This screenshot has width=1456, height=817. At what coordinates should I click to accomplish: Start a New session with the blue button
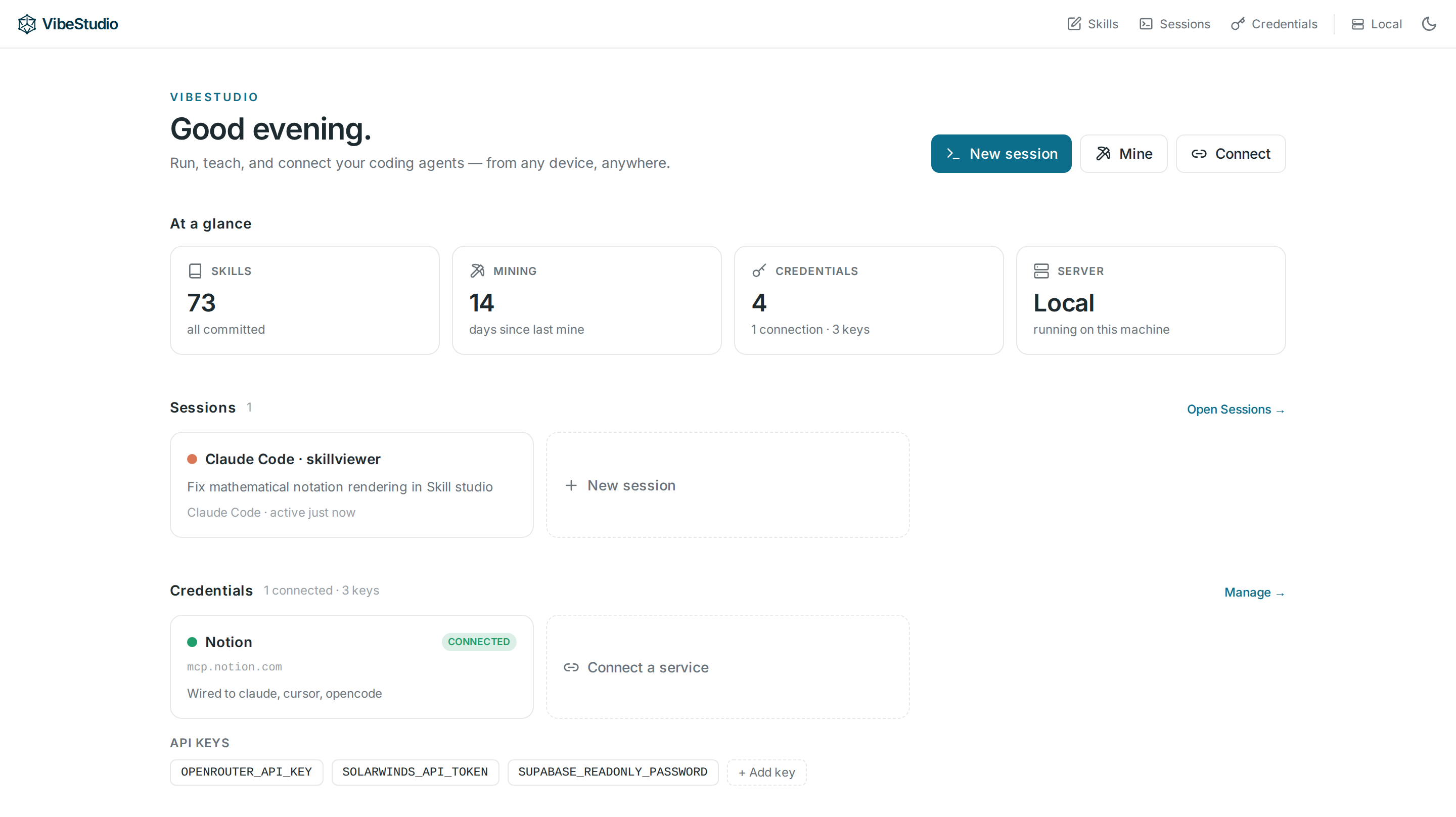pyautogui.click(x=1001, y=154)
